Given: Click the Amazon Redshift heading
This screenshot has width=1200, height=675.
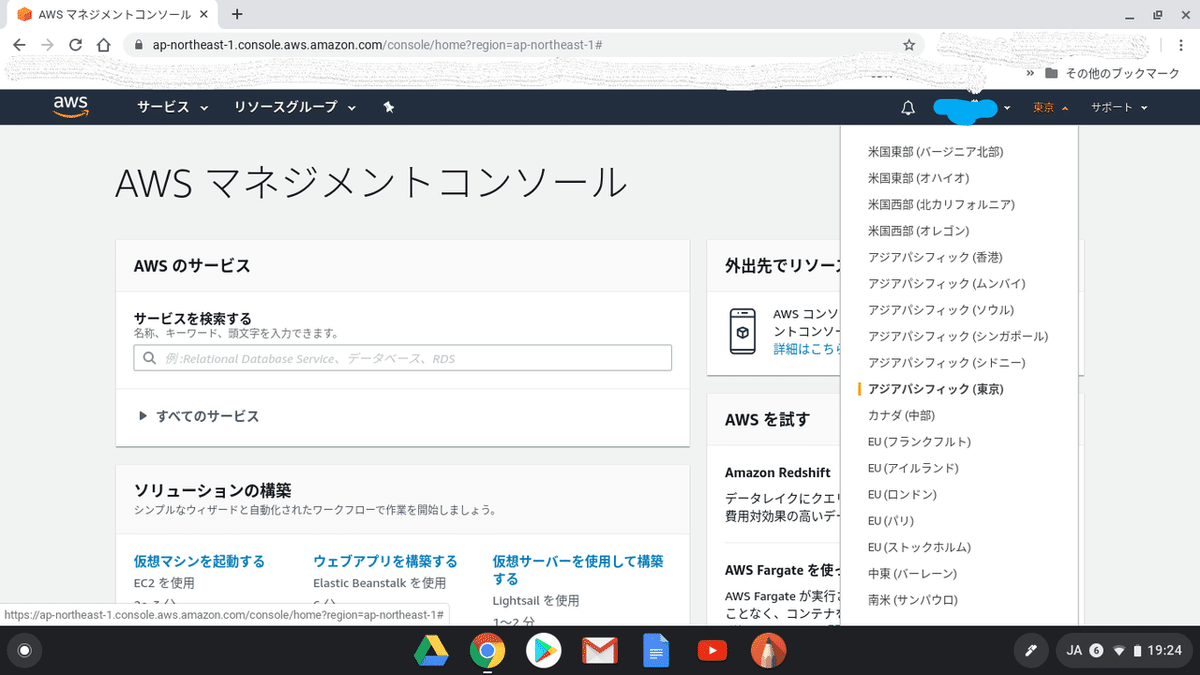Looking at the screenshot, I should (x=778, y=472).
